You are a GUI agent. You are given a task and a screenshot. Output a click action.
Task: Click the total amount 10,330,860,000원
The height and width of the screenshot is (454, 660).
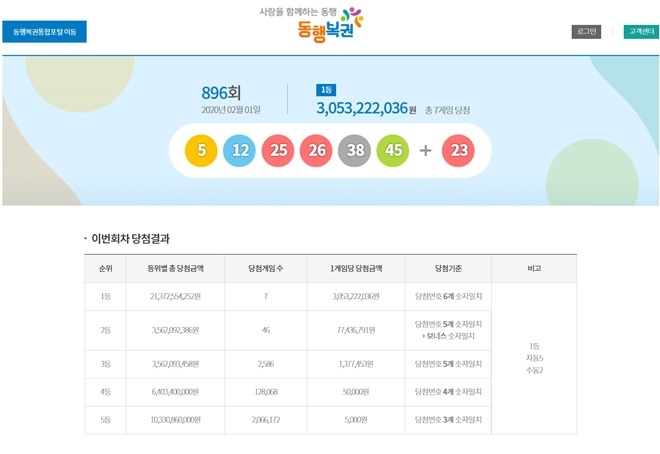176,420
